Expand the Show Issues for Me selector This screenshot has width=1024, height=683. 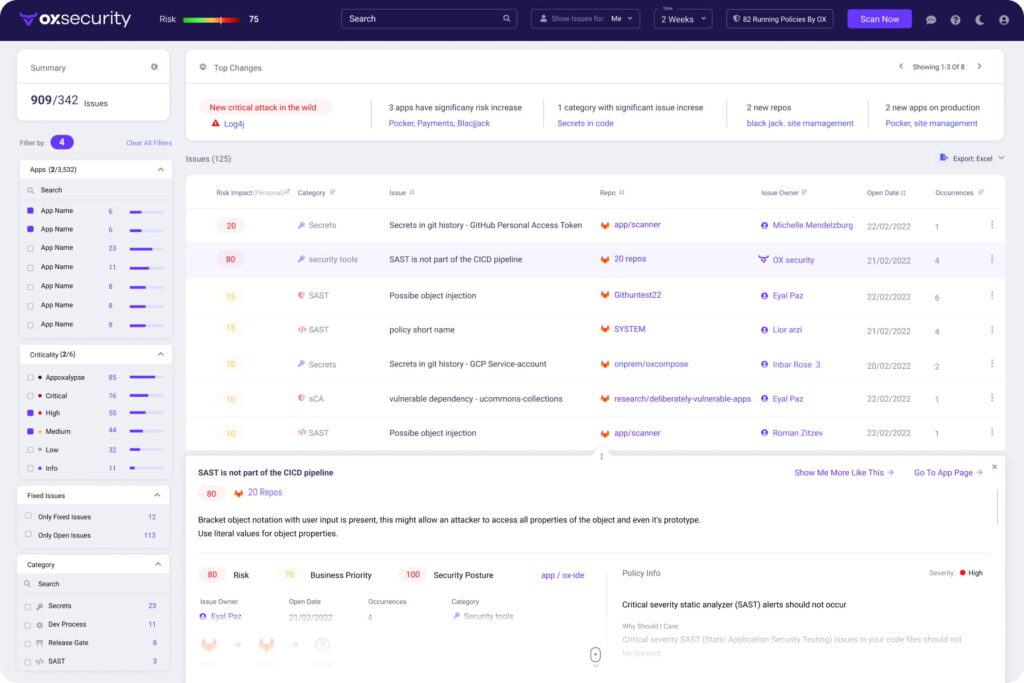tap(585, 18)
